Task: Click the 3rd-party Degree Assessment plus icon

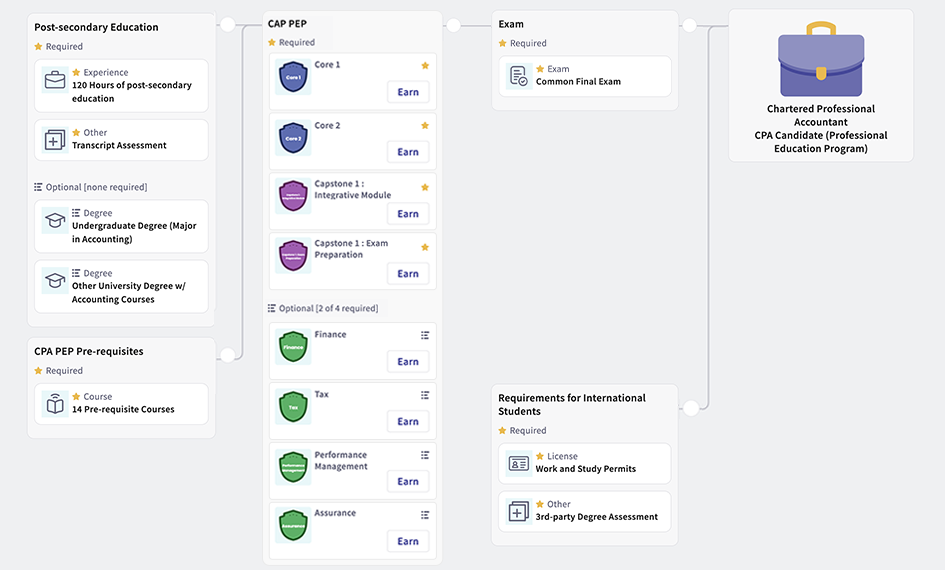Action: tap(518, 512)
